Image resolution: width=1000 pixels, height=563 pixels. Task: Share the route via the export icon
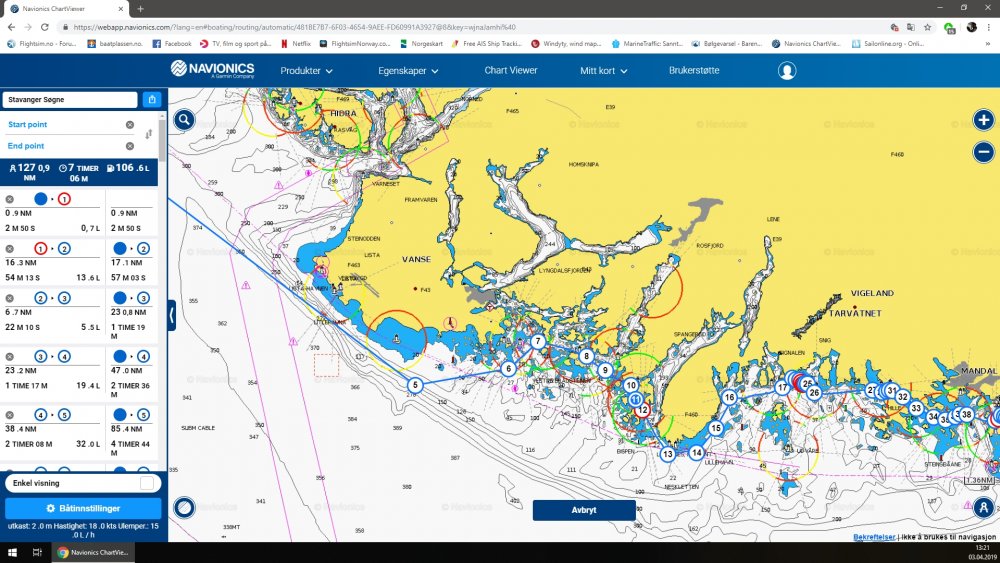click(152, 99)
